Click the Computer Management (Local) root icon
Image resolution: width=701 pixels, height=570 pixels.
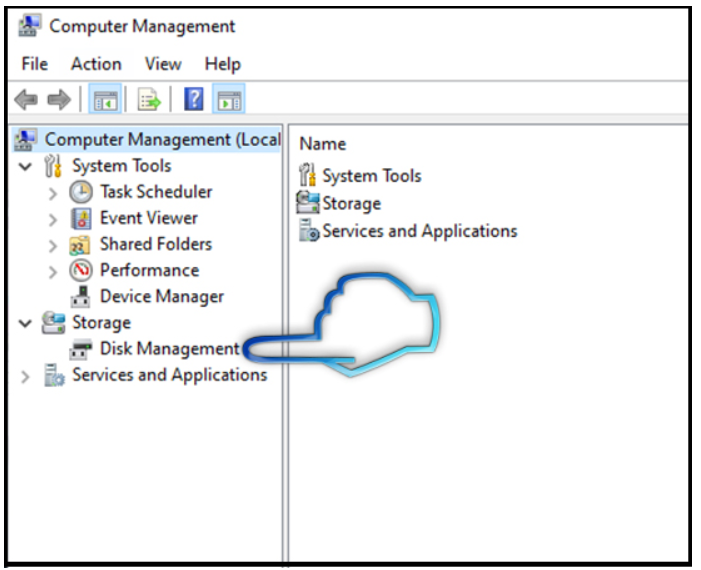click(25, 139)
